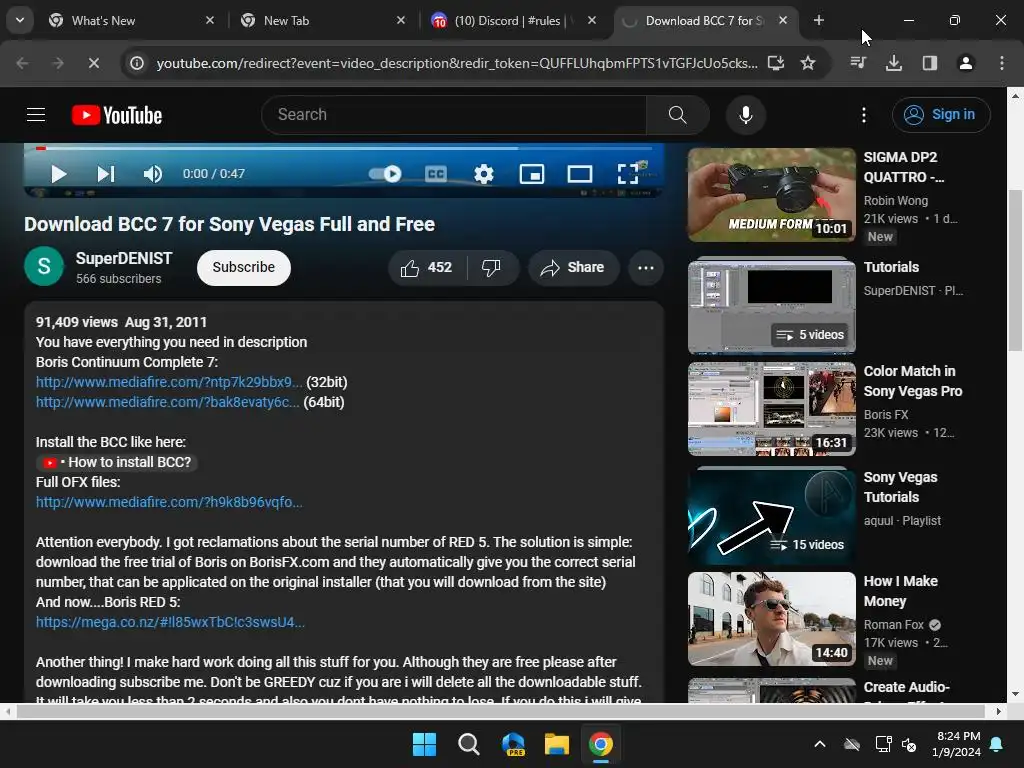Open SuperDENIST channel avatar
The image size is (1024, 768).
44,266
